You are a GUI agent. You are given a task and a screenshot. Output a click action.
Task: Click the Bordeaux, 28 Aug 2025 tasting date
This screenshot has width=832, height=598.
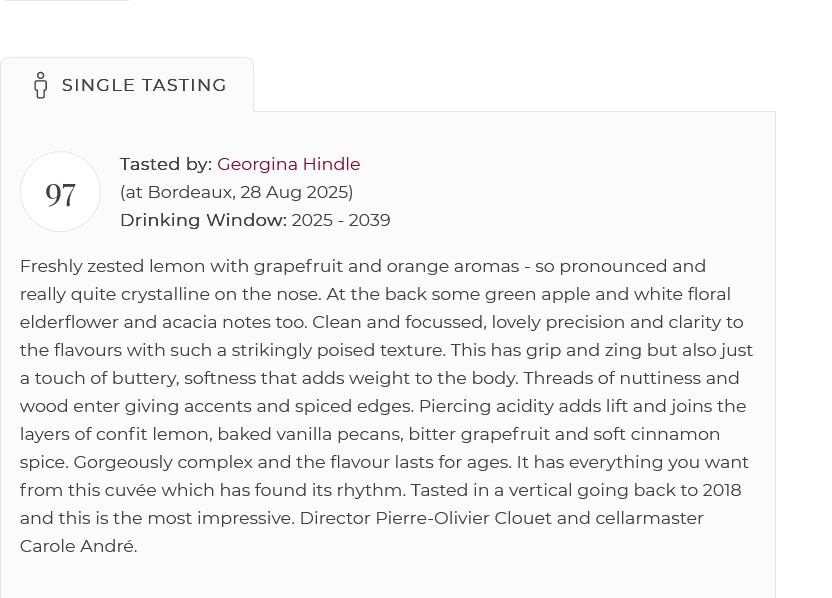click(236, 192)
